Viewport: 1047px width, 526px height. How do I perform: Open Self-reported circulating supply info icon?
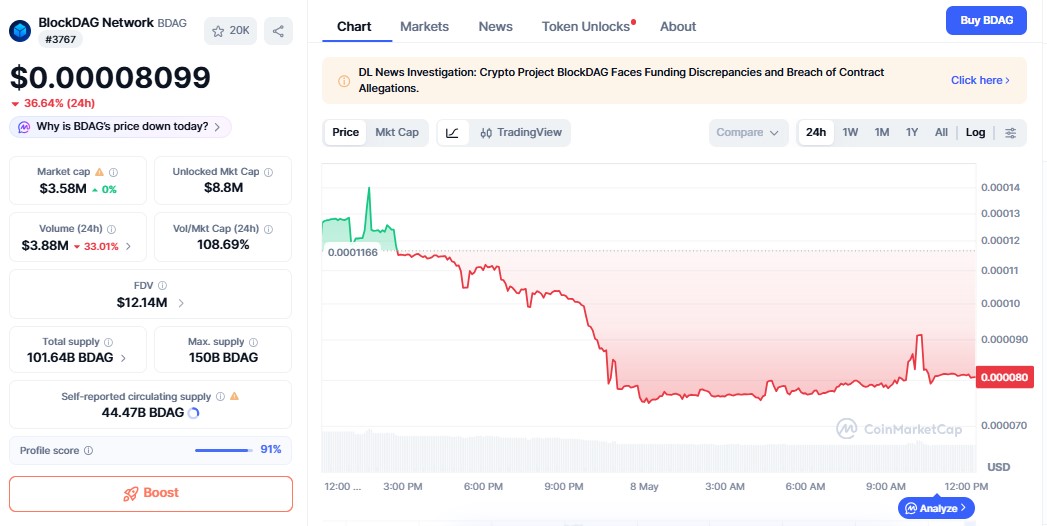coord(220,397)
